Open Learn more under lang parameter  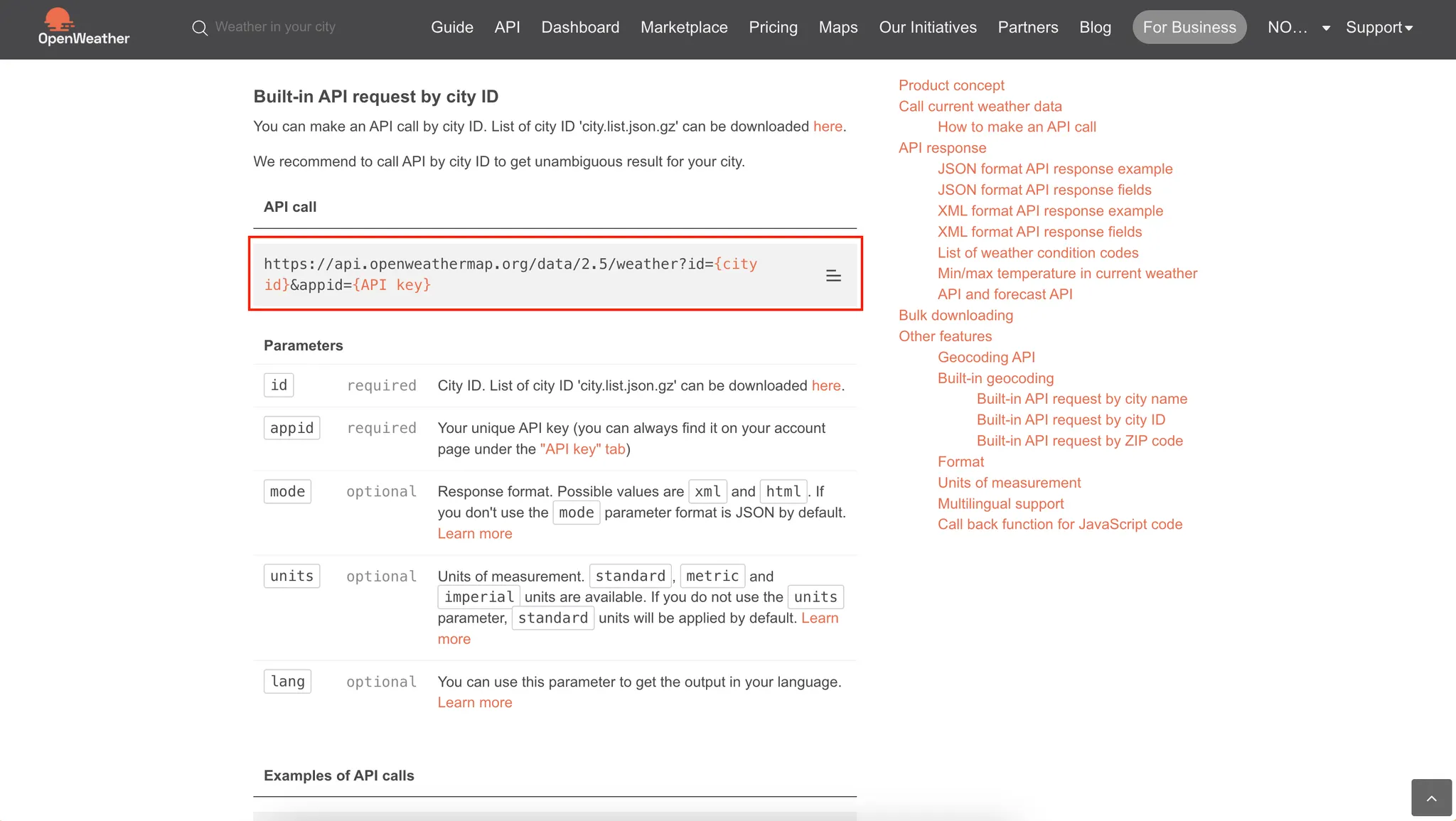tap(474, 702)
